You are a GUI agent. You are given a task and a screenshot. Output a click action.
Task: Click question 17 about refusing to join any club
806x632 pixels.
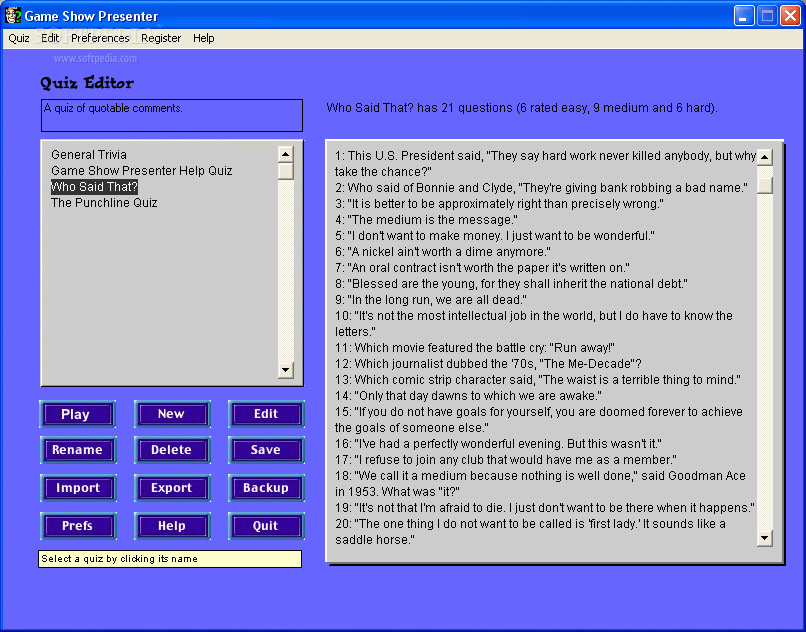coord(506,459)
